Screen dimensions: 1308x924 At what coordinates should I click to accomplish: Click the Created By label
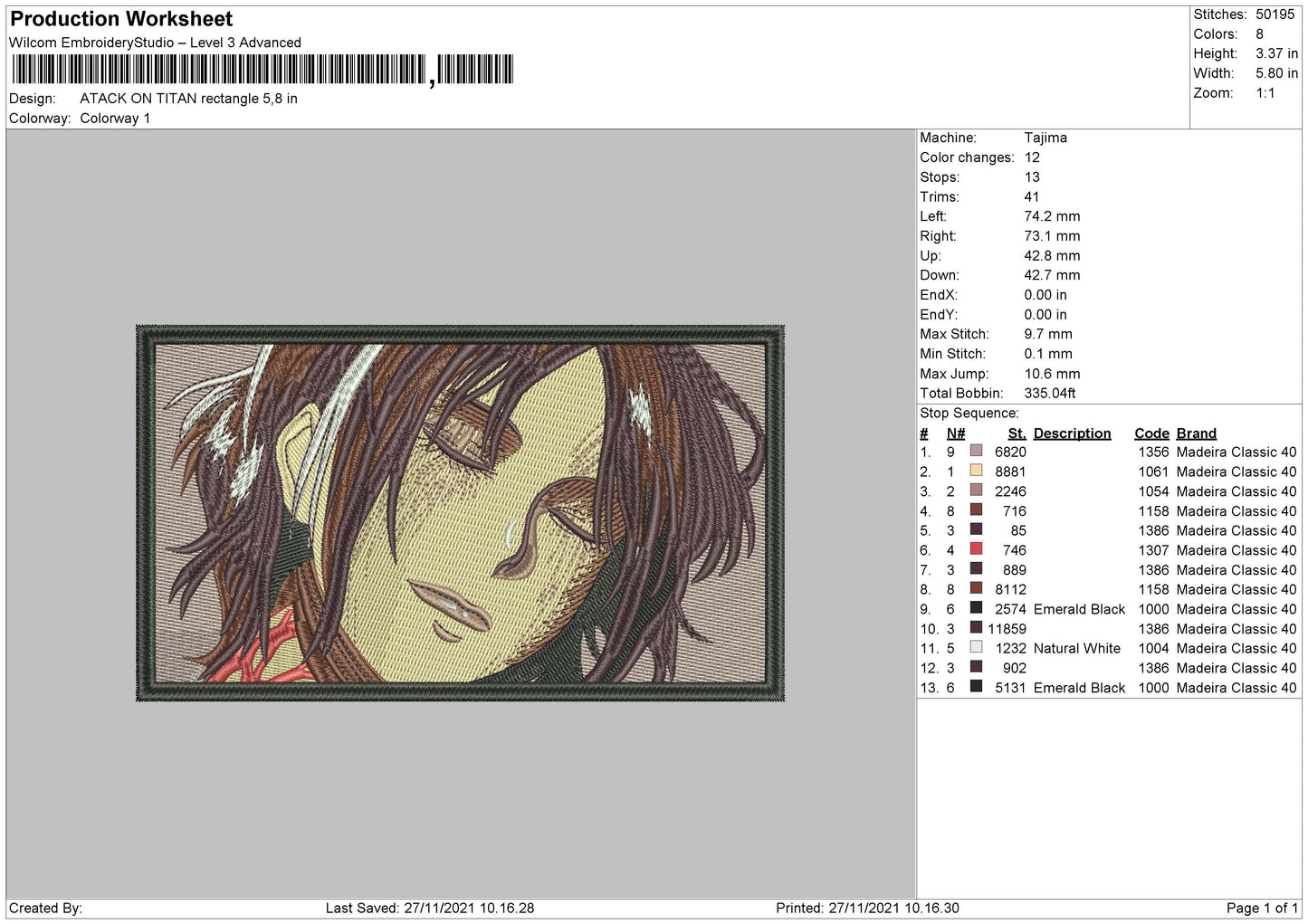pos(45,908)
